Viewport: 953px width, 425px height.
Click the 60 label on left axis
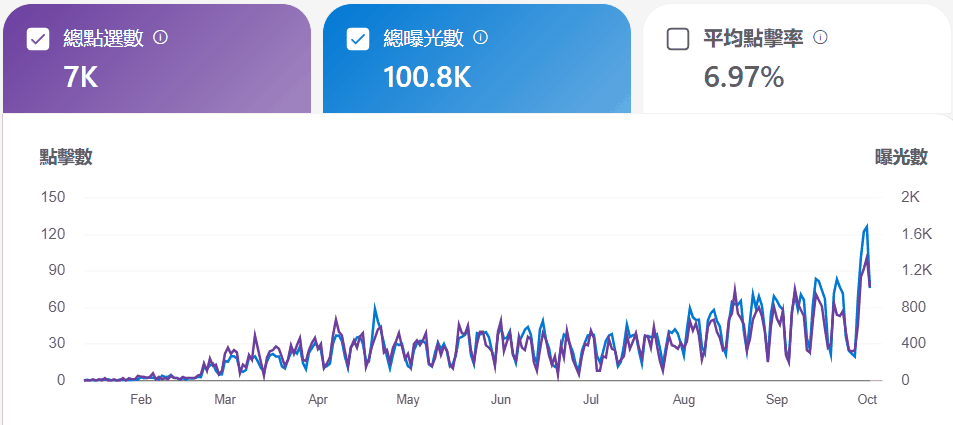[57, 307]
